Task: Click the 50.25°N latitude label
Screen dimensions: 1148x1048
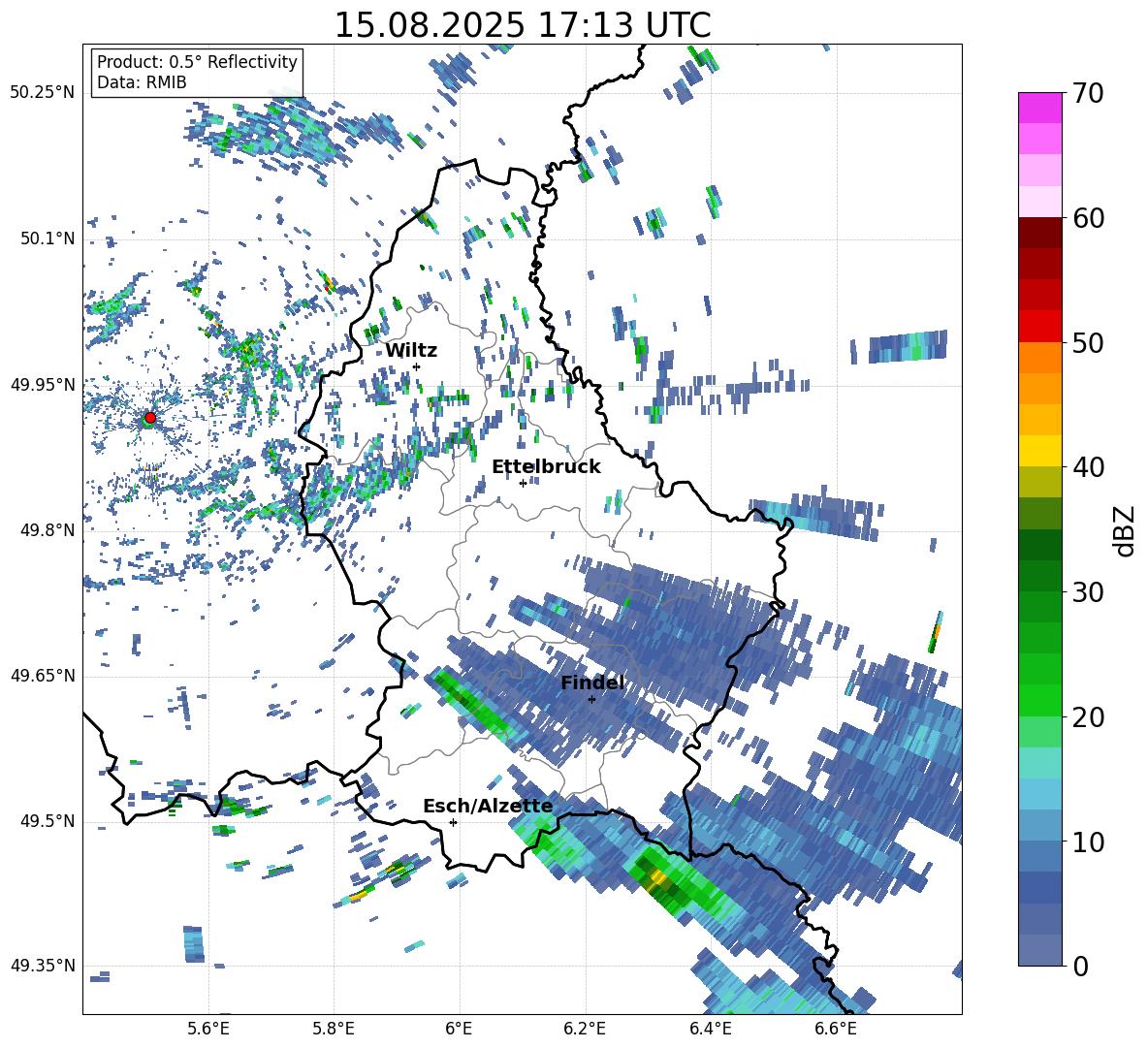Action: [43, 93]
